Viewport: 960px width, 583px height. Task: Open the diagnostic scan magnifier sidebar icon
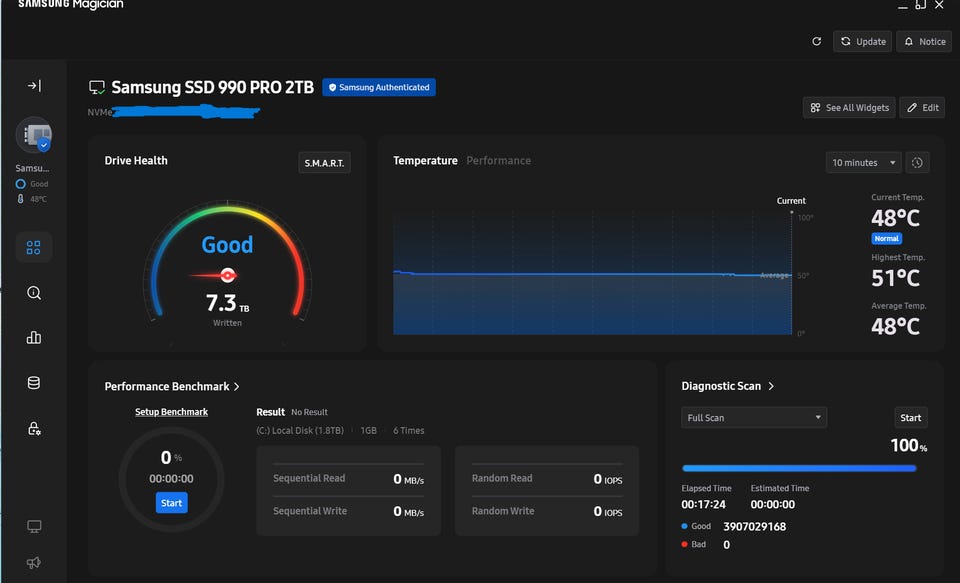pos(34,293)
